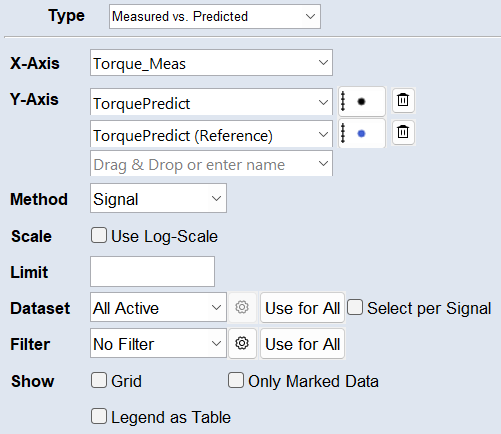Open Filter settings gear icon
The image size is (501, 434).
click(242, 343)
